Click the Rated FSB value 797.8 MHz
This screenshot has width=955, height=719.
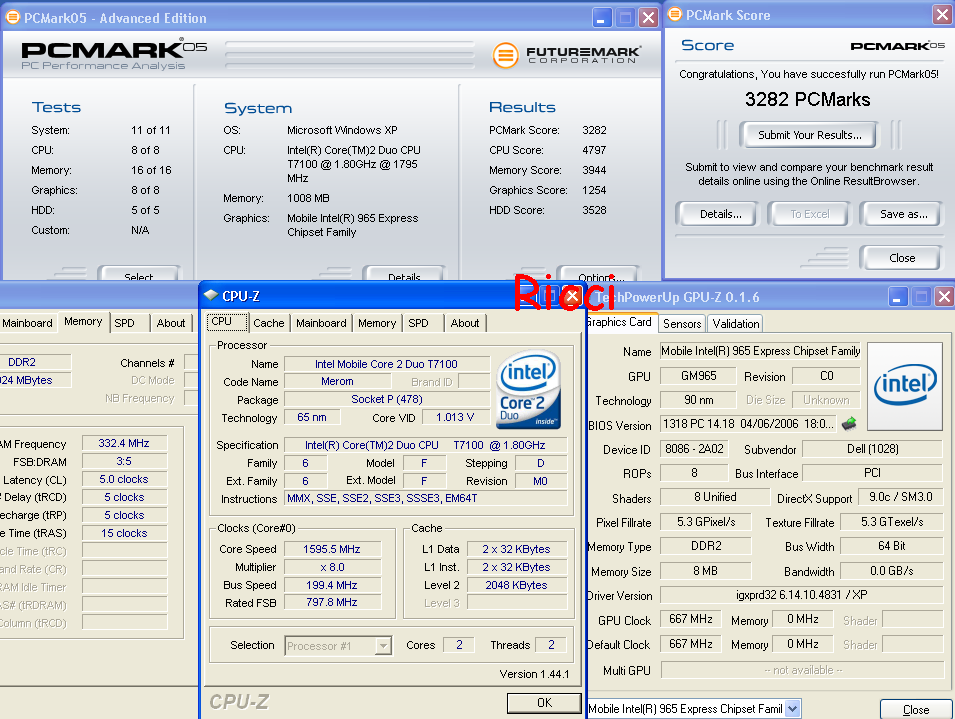point(332,602)
